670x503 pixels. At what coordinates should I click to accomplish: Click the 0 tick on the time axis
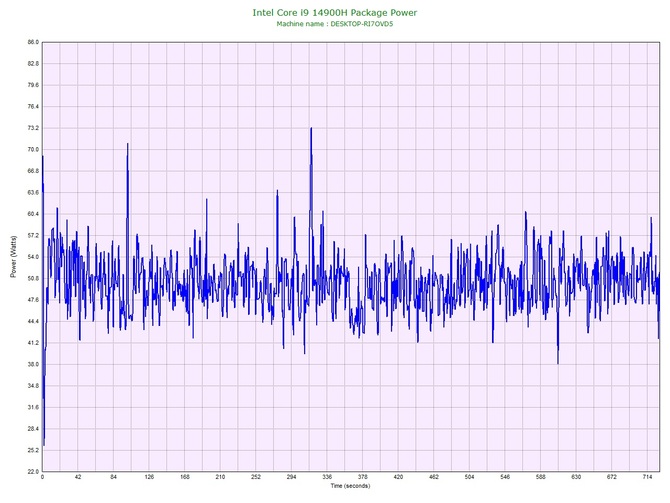coord(42,477)
